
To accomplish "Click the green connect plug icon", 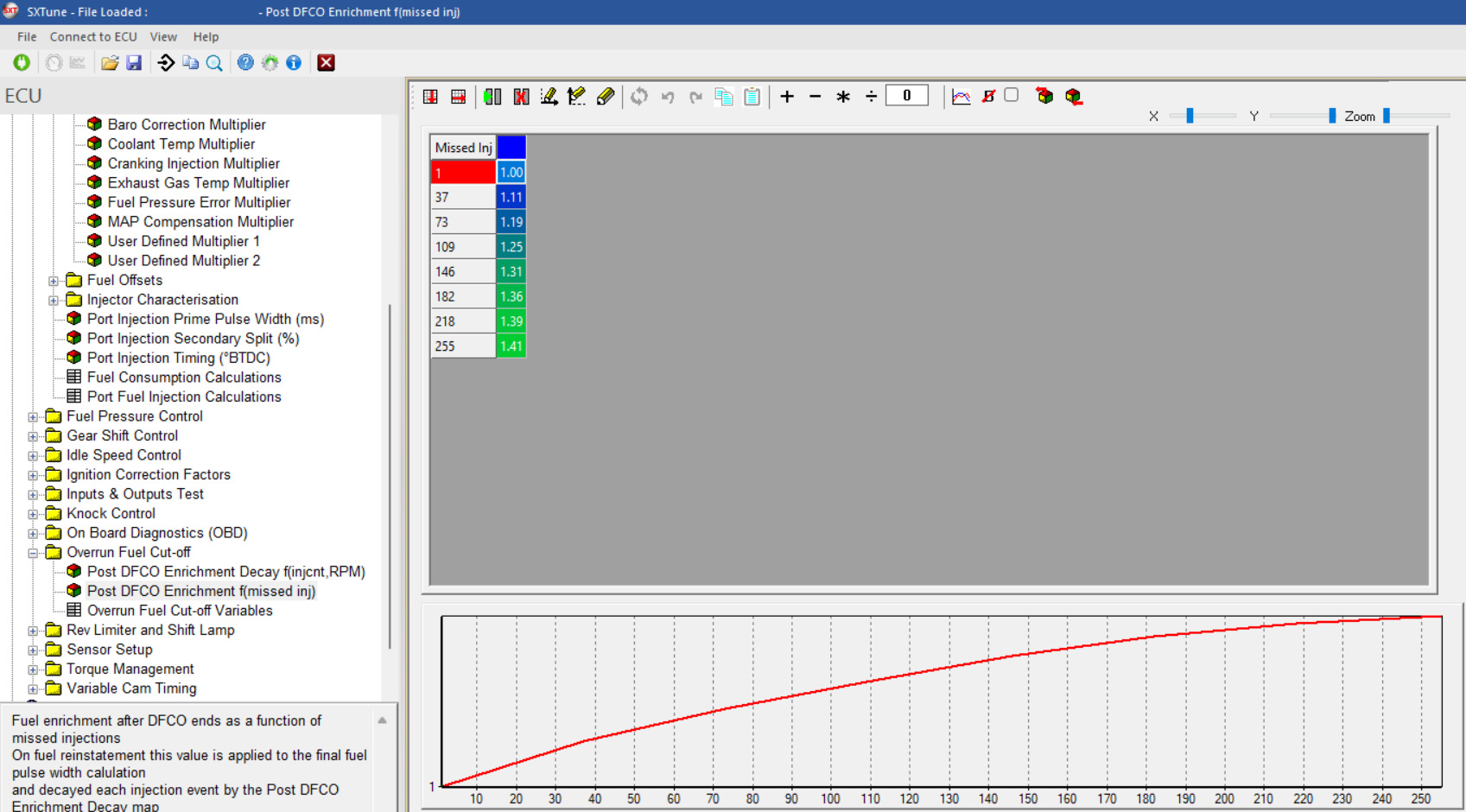I will coord(22,62).
